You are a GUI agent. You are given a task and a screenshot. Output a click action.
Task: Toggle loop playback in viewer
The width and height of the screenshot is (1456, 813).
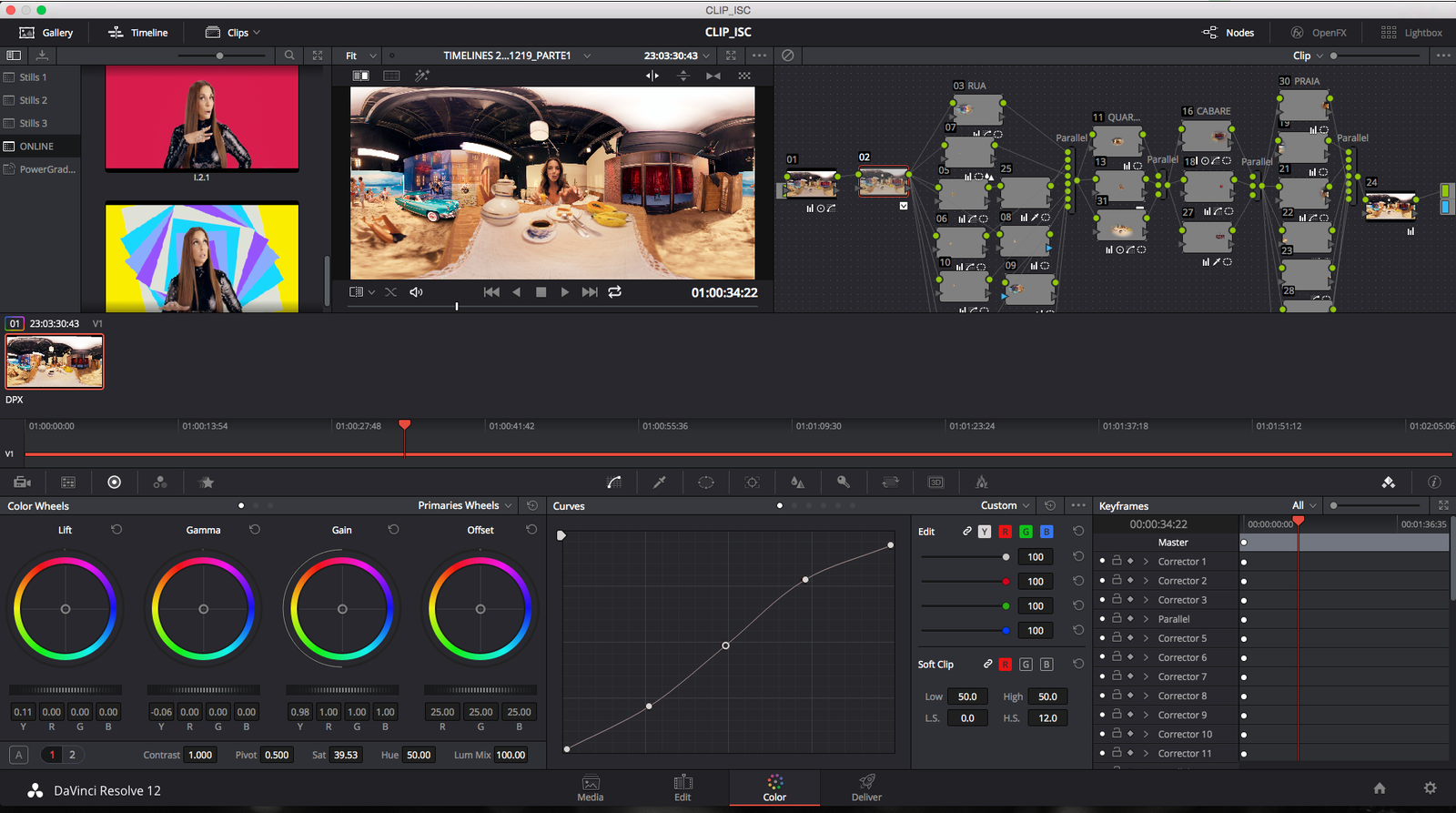coord(615,292)
